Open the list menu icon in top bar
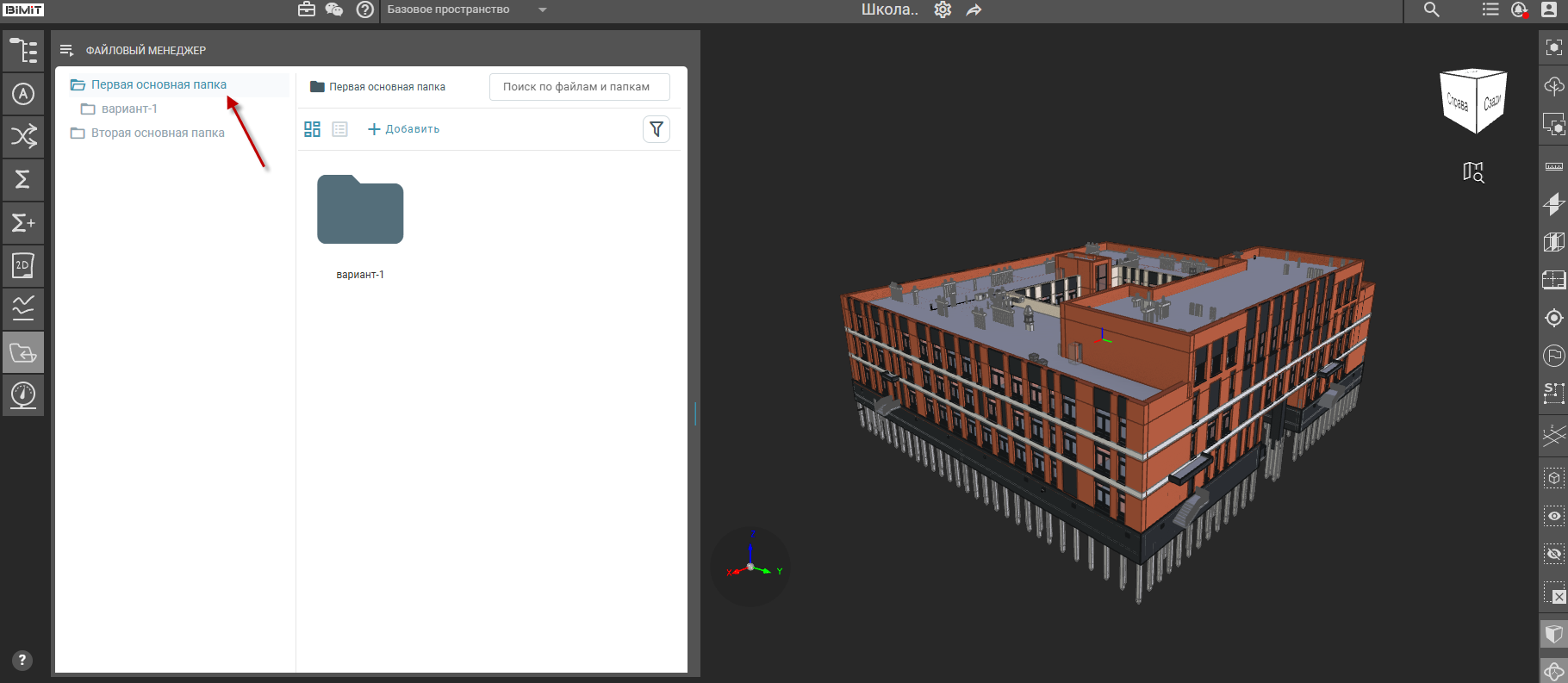 click(x=1490, y=9)
